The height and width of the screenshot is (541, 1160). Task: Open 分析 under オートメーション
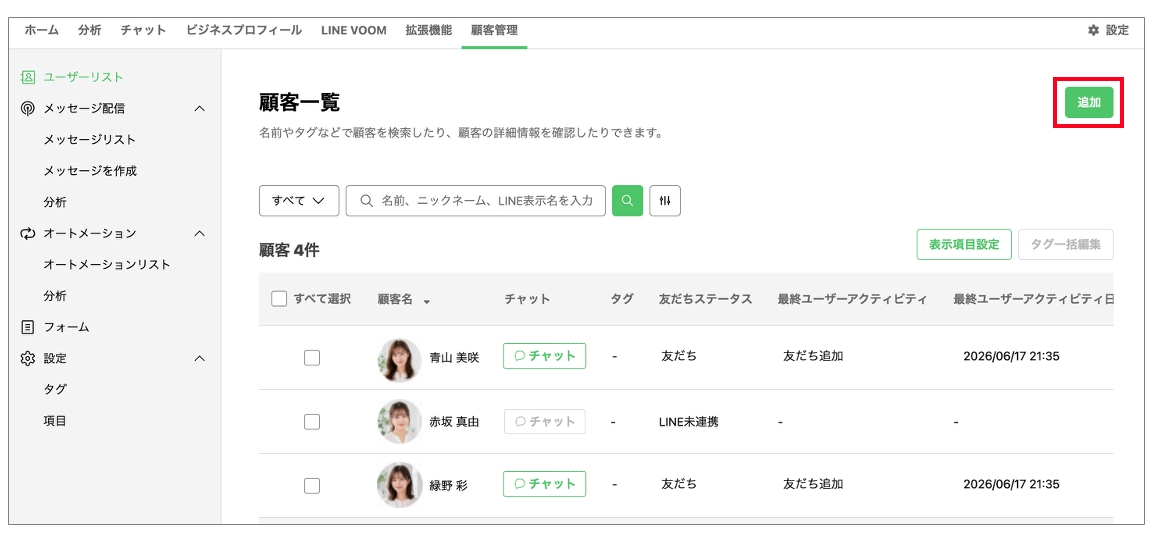[x=55, y=295]
